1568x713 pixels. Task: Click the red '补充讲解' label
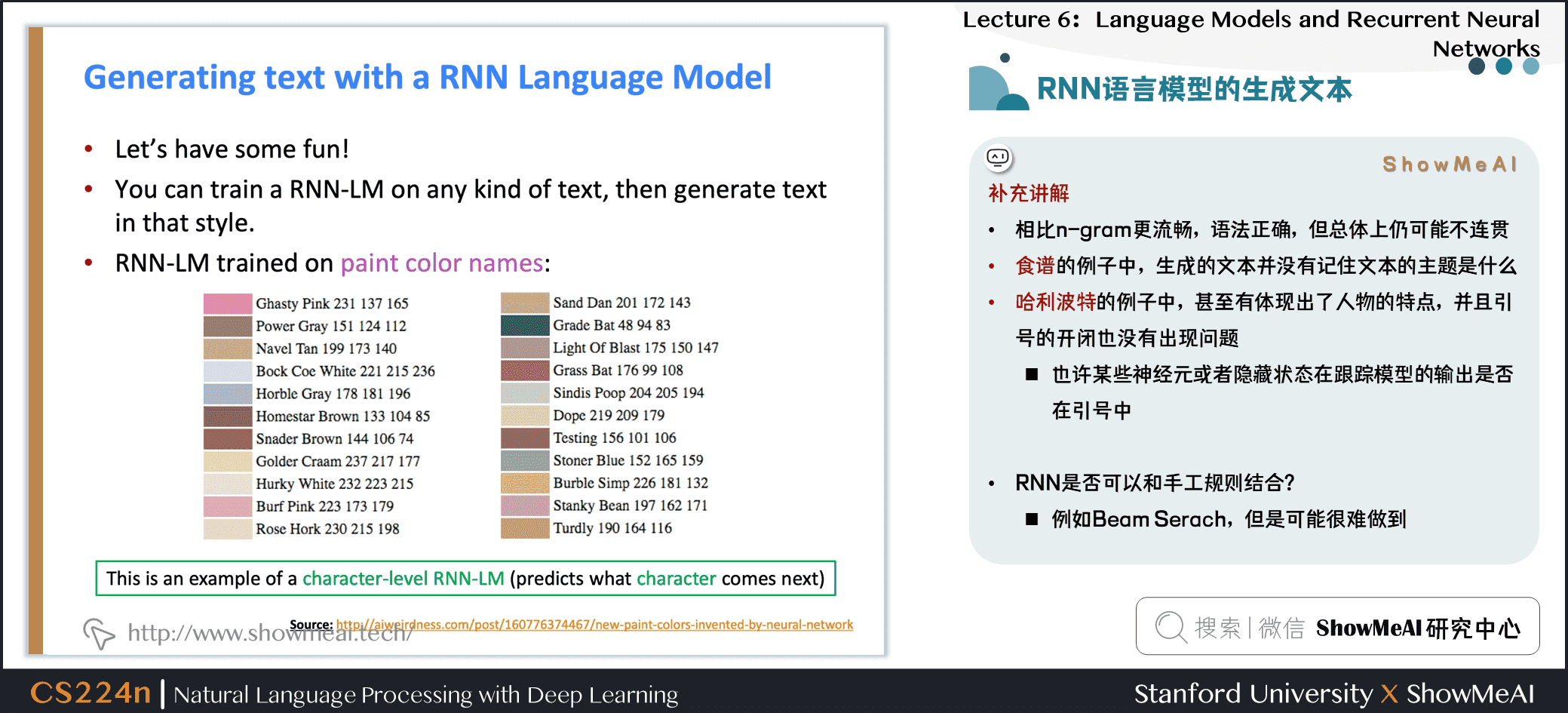point(1029,194)
